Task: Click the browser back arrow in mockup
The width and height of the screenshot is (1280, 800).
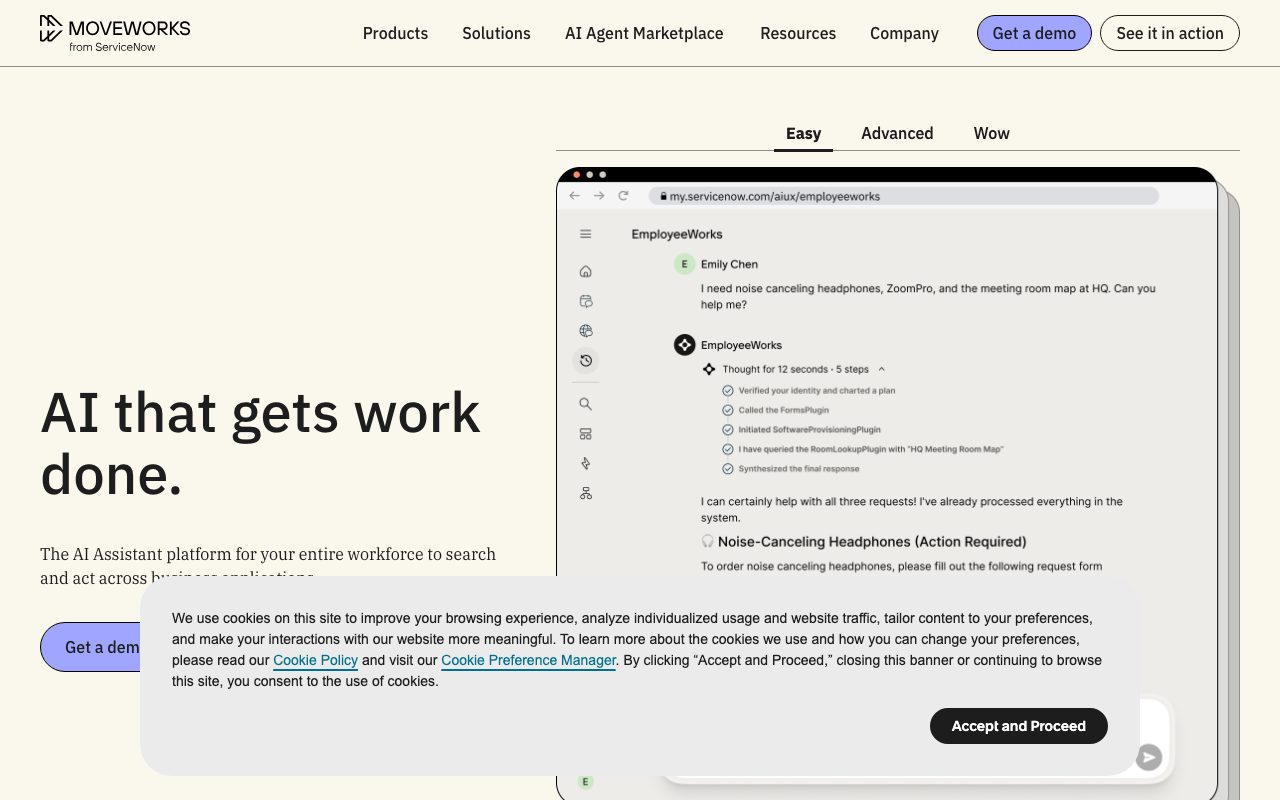Action: tap(575, 196)
